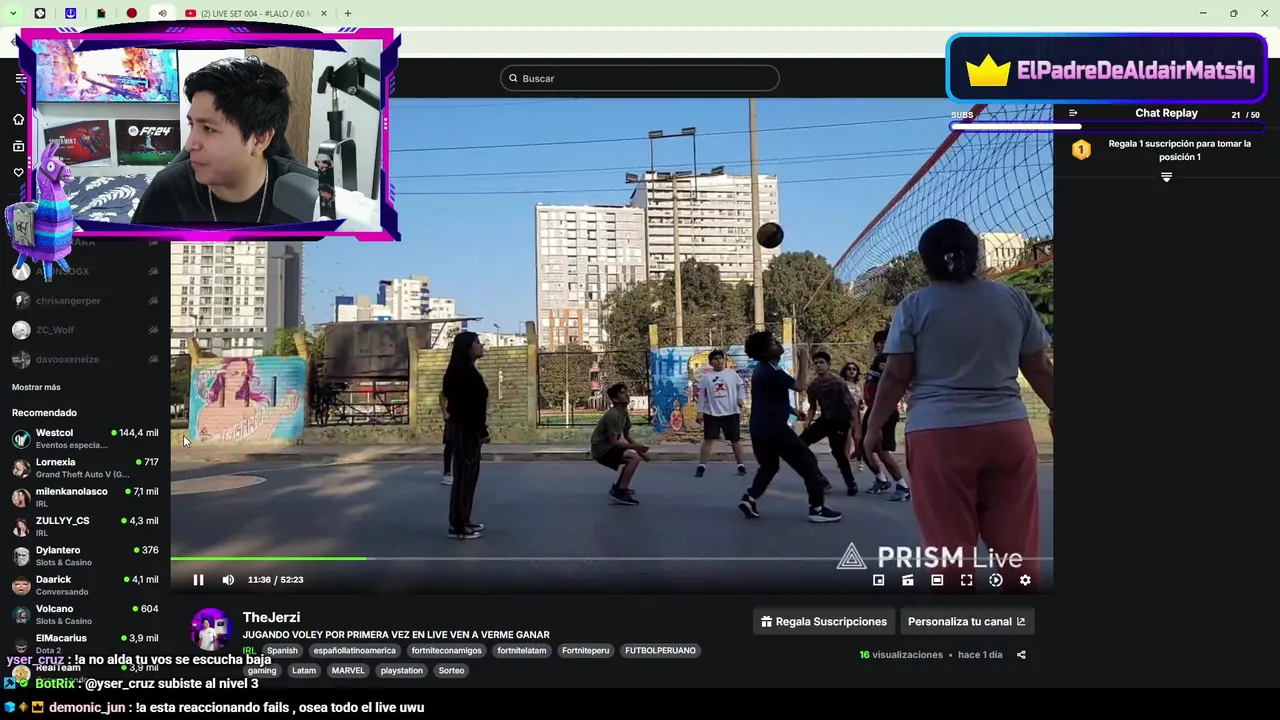The image size is (1280, 720).
Task: Click the 16 visualizaciones view count
Action: [x=901, y=655]
